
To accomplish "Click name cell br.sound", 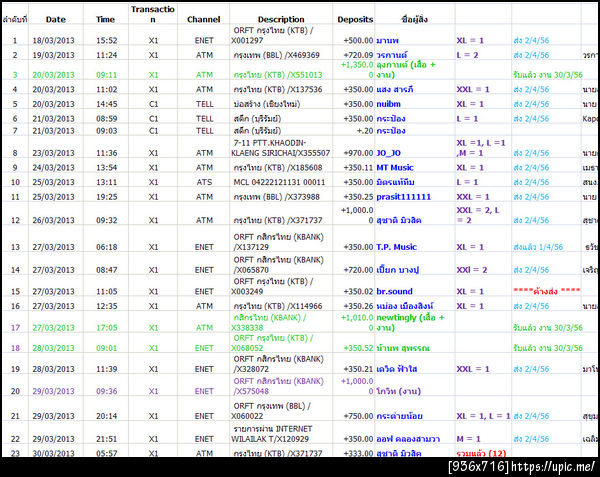I will click(394, 291).
